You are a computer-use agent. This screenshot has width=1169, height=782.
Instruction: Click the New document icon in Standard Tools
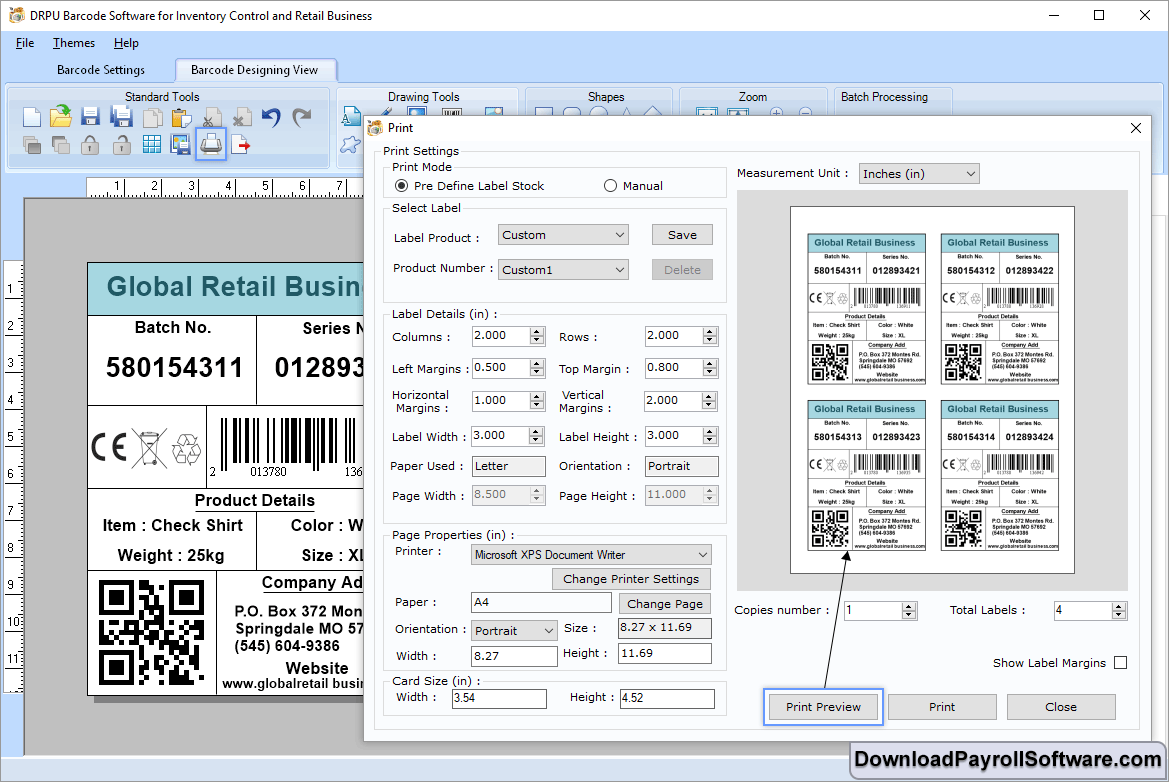(x=32, y=117)
